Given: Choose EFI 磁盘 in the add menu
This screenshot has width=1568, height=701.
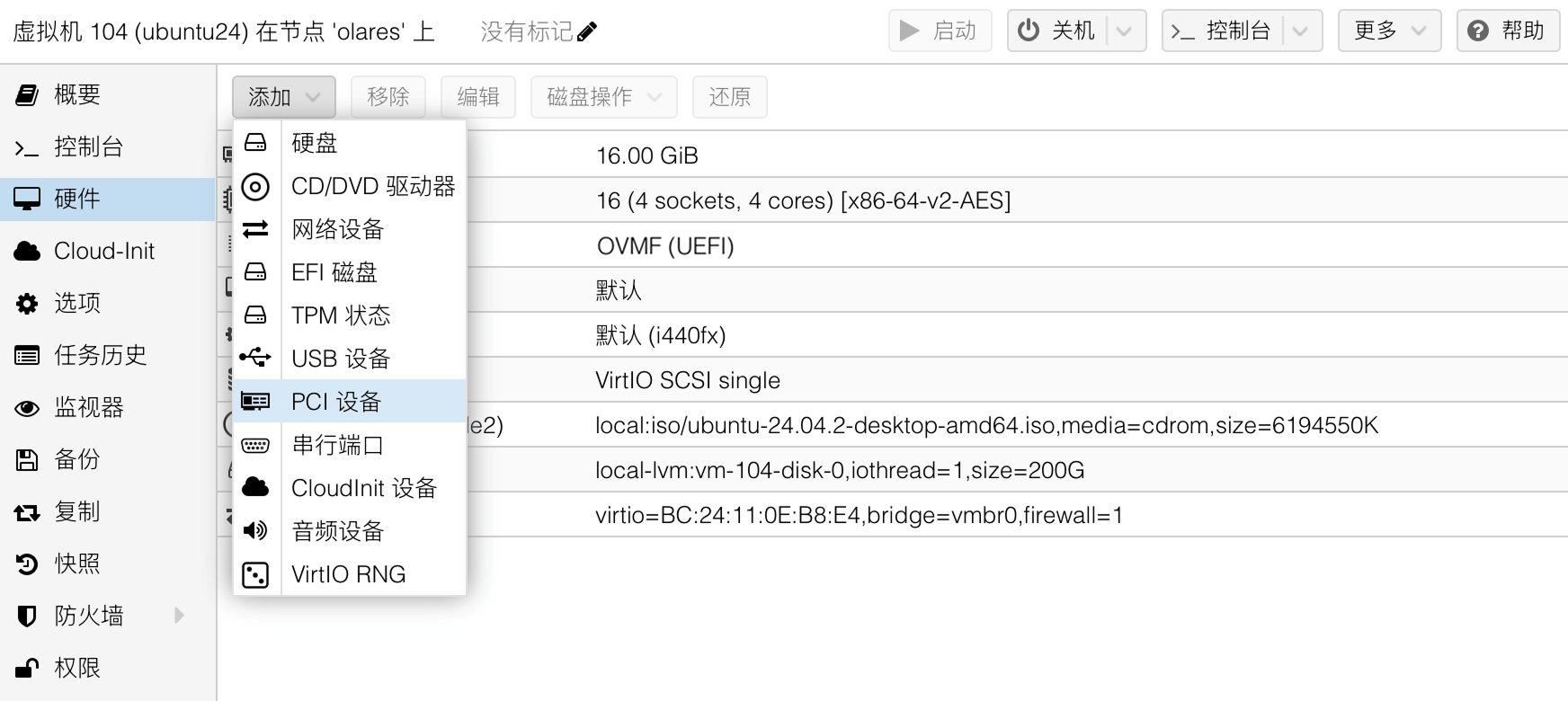Looking at the screenshot, I should tap(334, 272).
